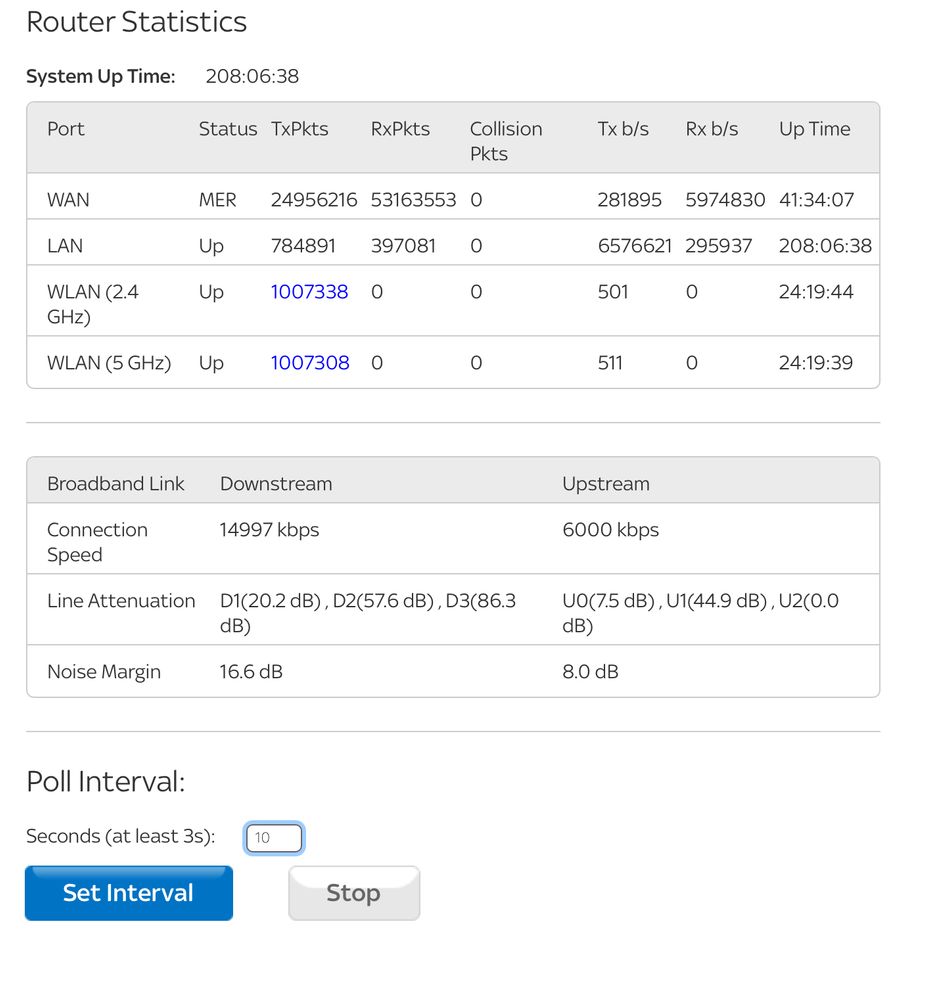Select the downstream speed 14997 kbps

click(269, 530)
